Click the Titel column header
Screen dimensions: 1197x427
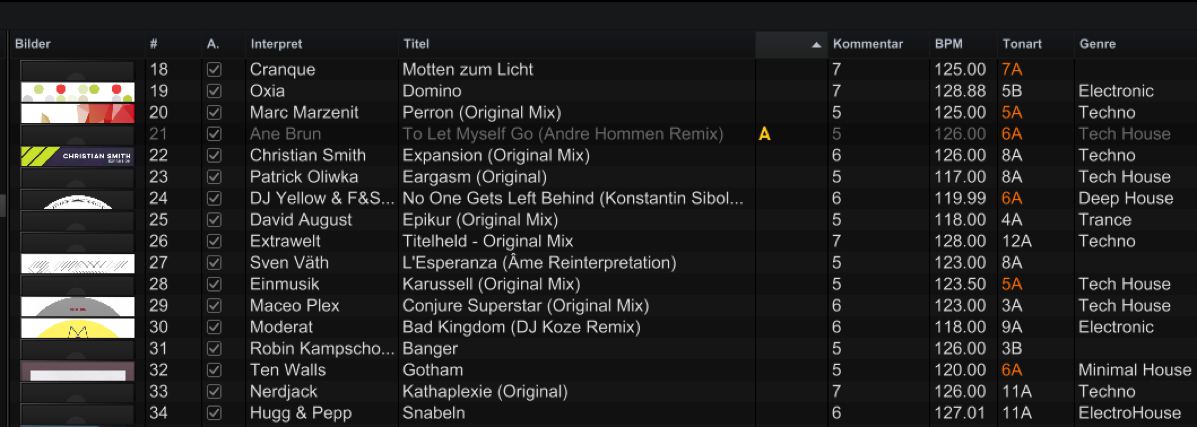pos(416,44)
